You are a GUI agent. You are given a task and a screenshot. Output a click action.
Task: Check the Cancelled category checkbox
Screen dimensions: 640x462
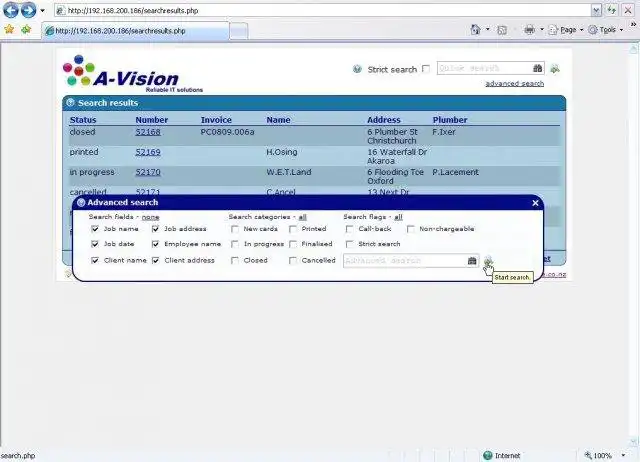(293, 260)
